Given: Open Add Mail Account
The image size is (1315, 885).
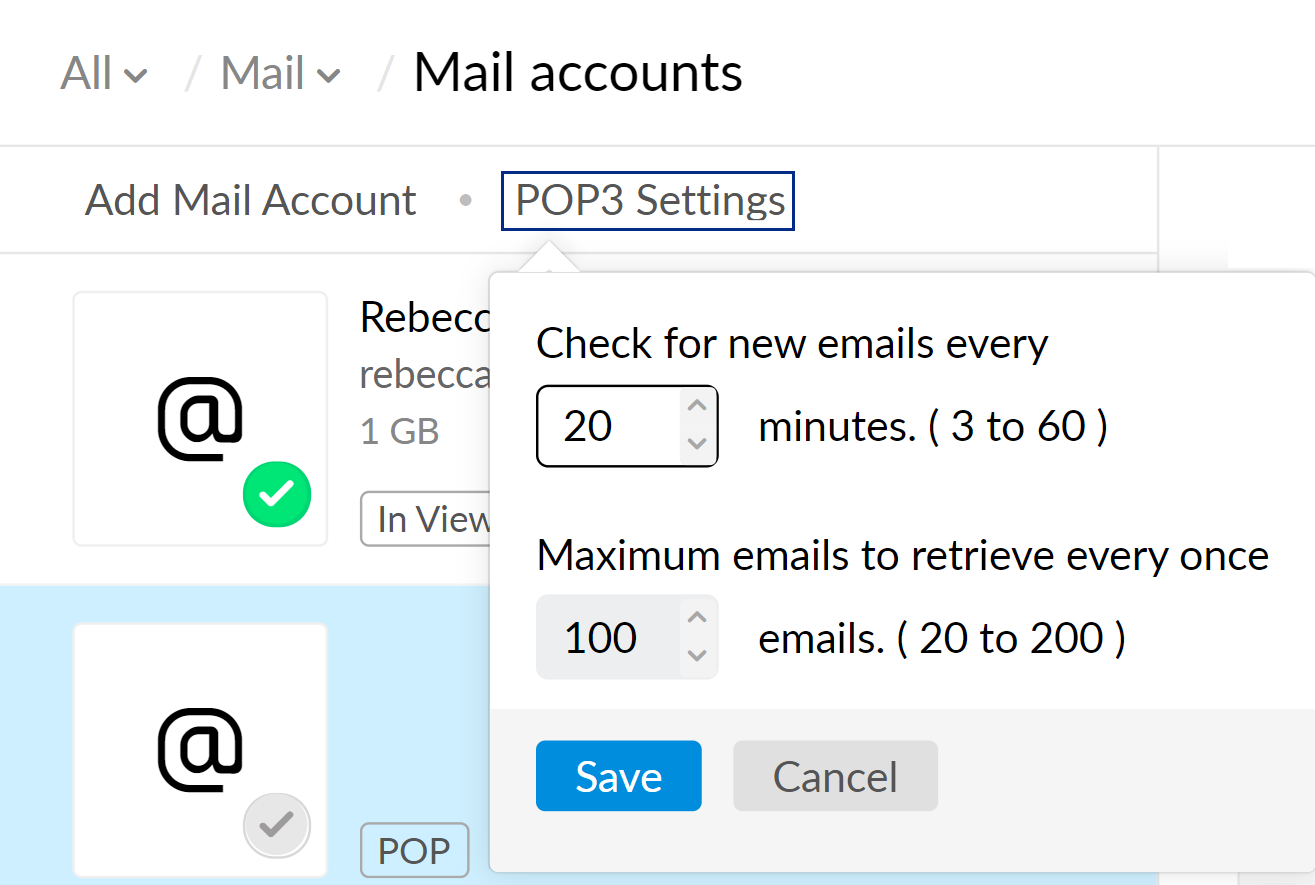Looking at the screenshot, I should point(250,200).
